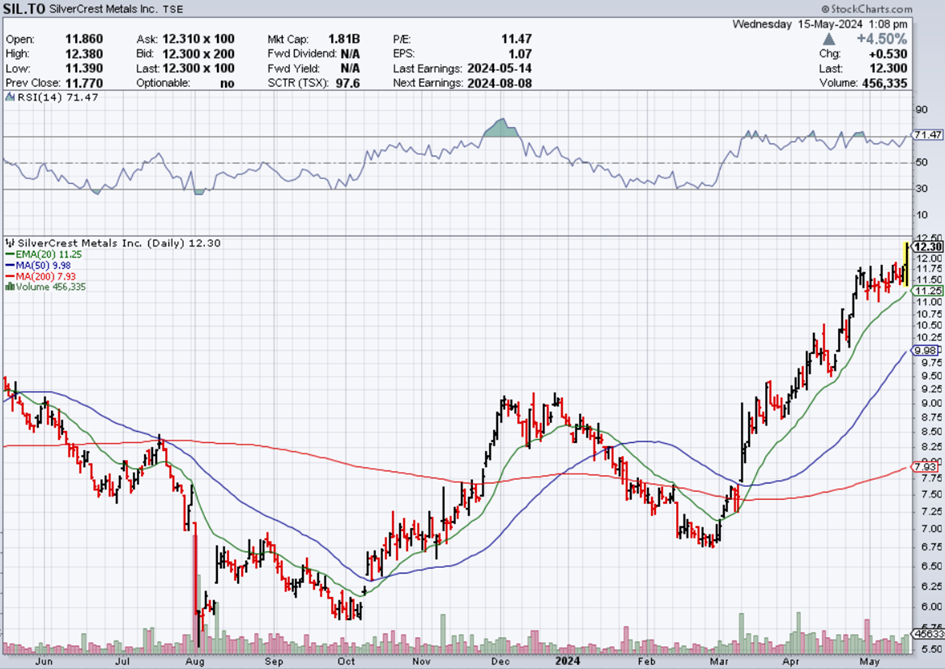Select the Last Earnings date 2024-05-14
Screen dimensions: 945x669
(x=499, y=68)
